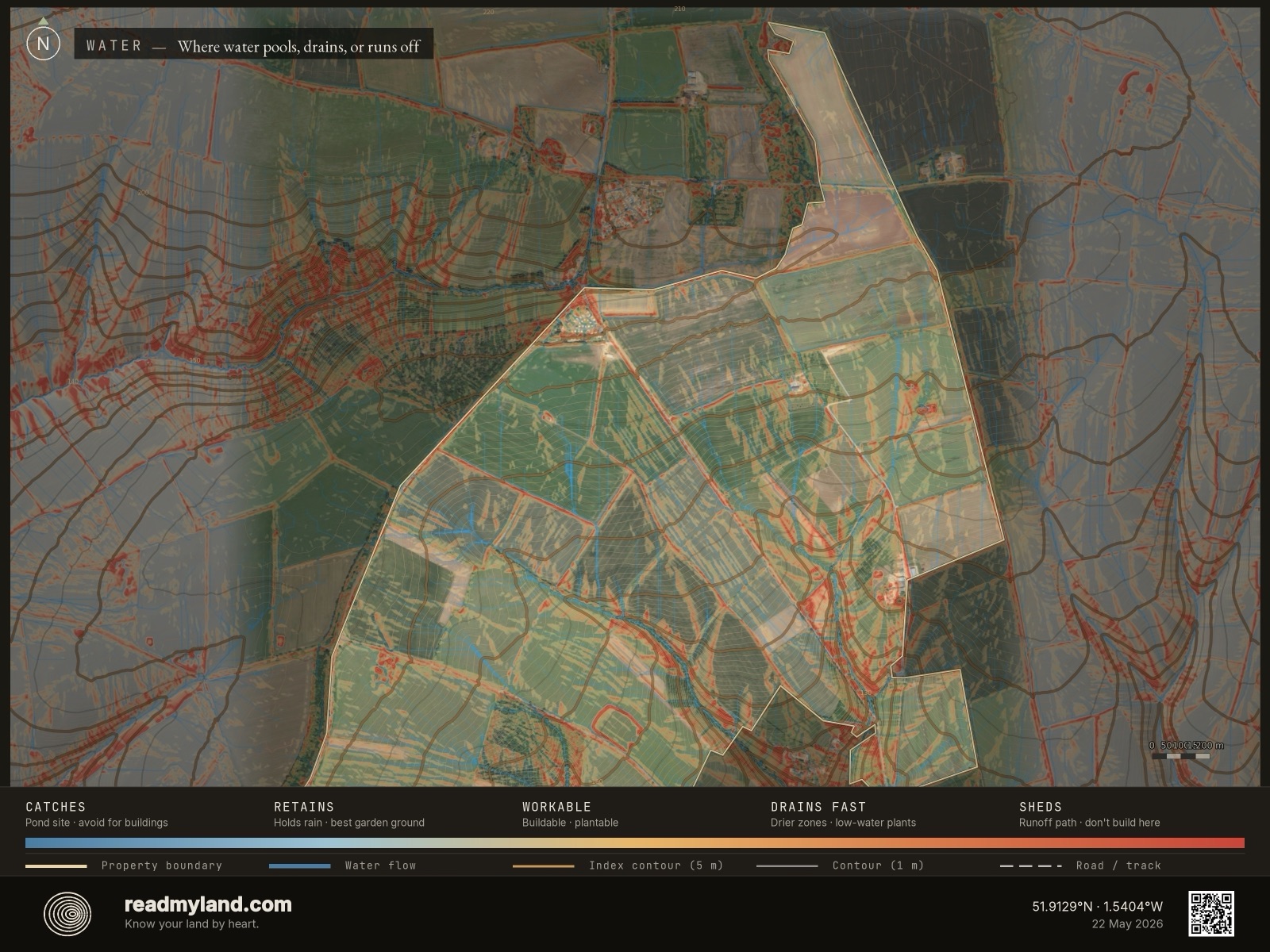Click the WATER map title label
The height and width of the screenshot is (952, 1270).
coord(114,45)
